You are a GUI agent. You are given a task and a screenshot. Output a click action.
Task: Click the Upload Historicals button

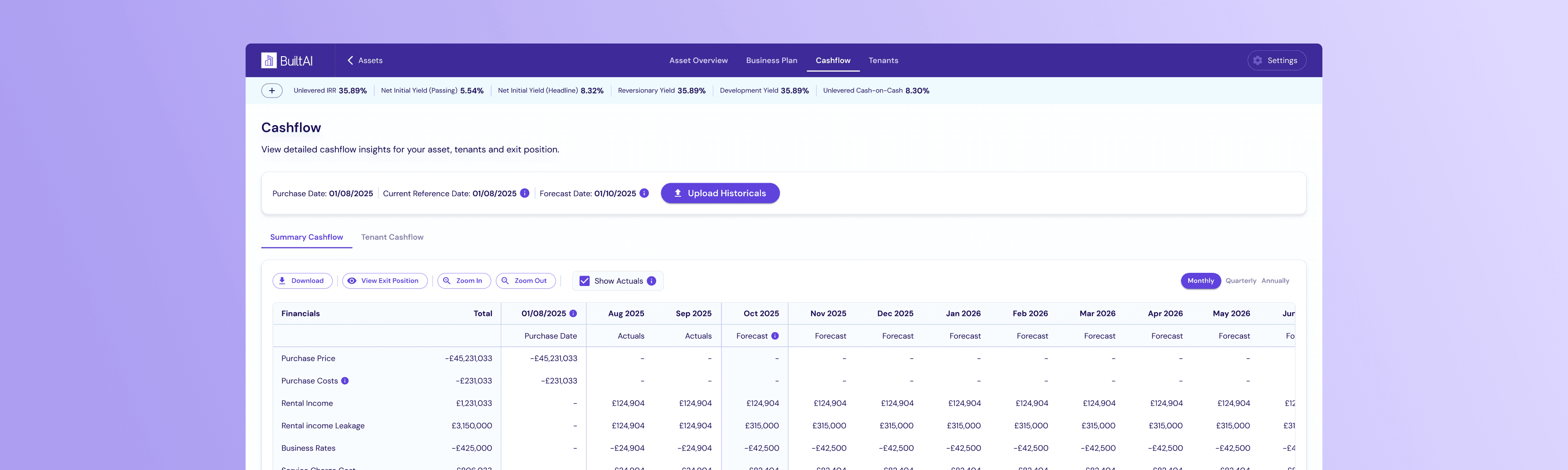pyautogui.click(x=720, y=193)
